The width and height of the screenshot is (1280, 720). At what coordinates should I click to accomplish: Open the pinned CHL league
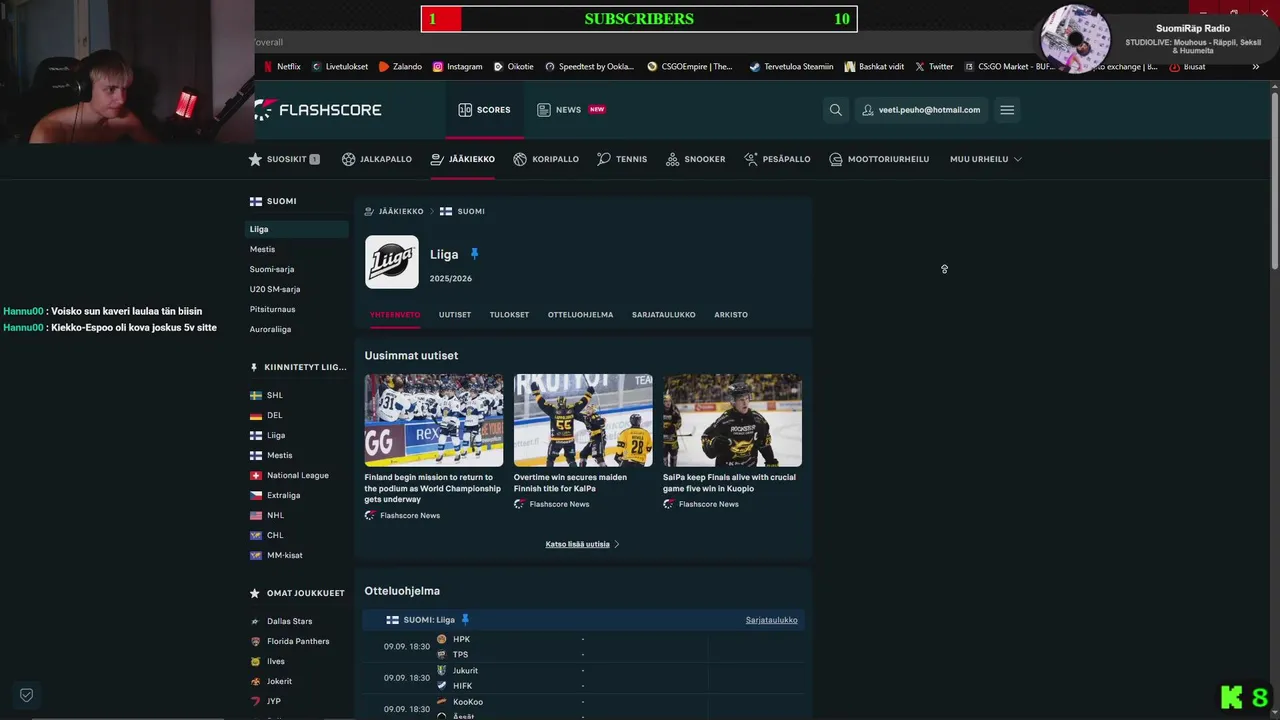coord(275,535)
